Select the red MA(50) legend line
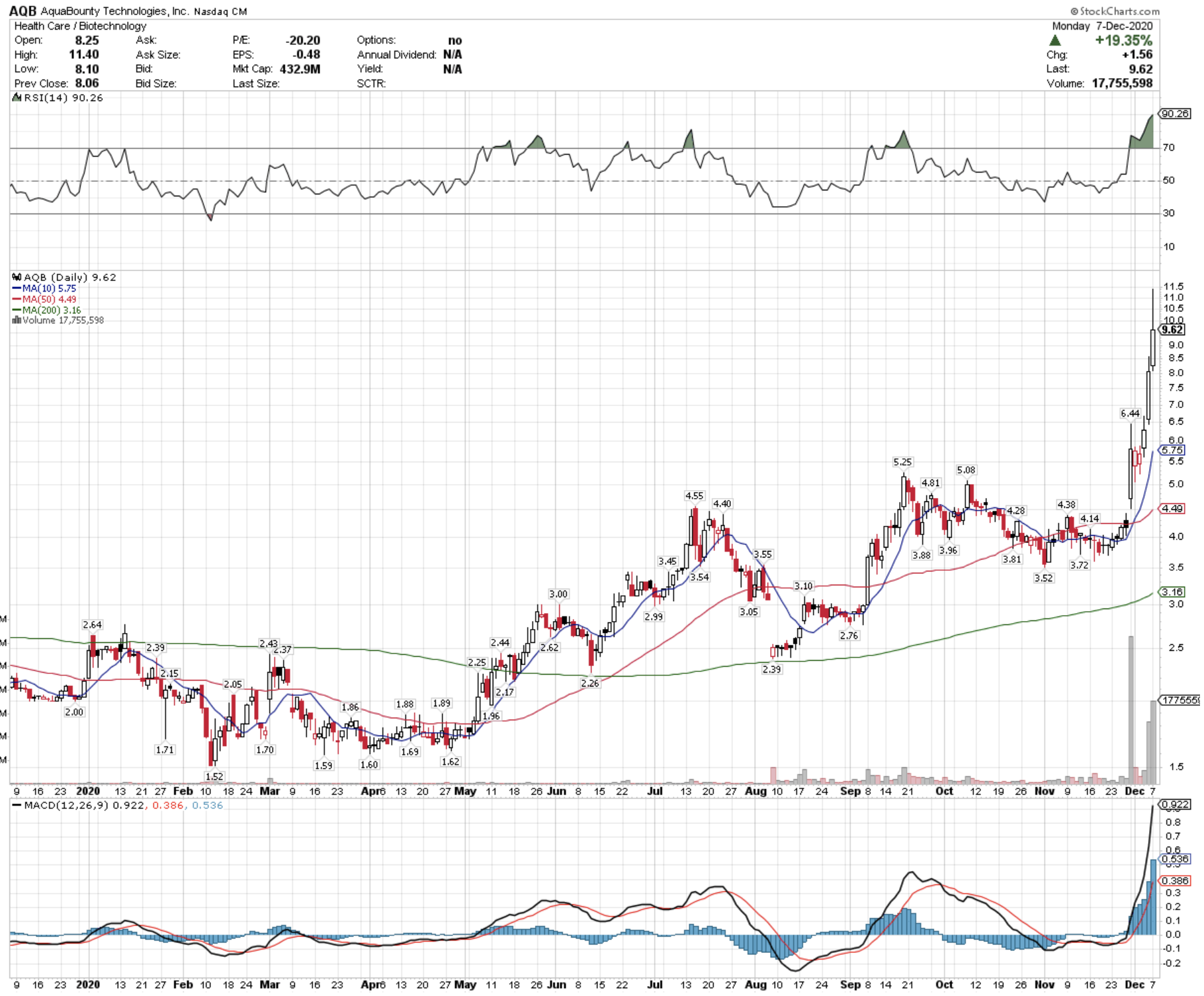 [17, 300]
